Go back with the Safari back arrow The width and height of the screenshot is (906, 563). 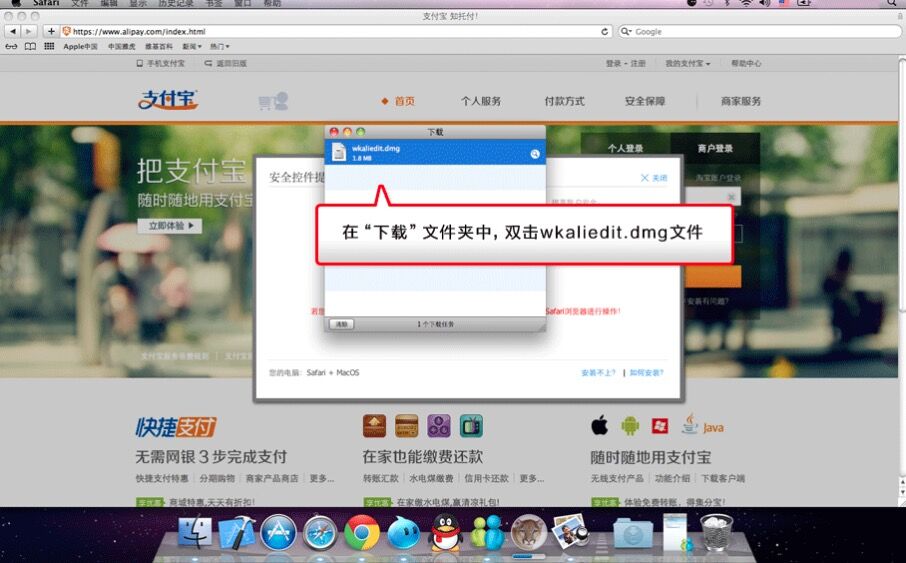click(13, 31)
